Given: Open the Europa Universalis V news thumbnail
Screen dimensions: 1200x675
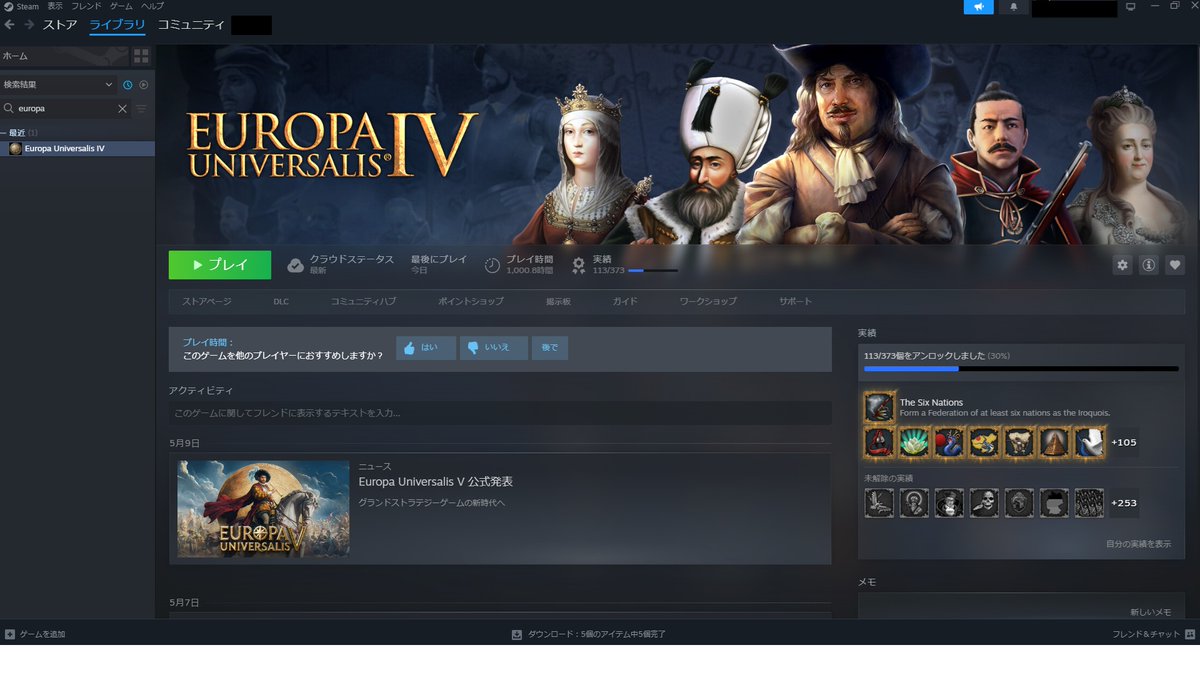Looking at the screenshot, I should click(x=263, y=509).
